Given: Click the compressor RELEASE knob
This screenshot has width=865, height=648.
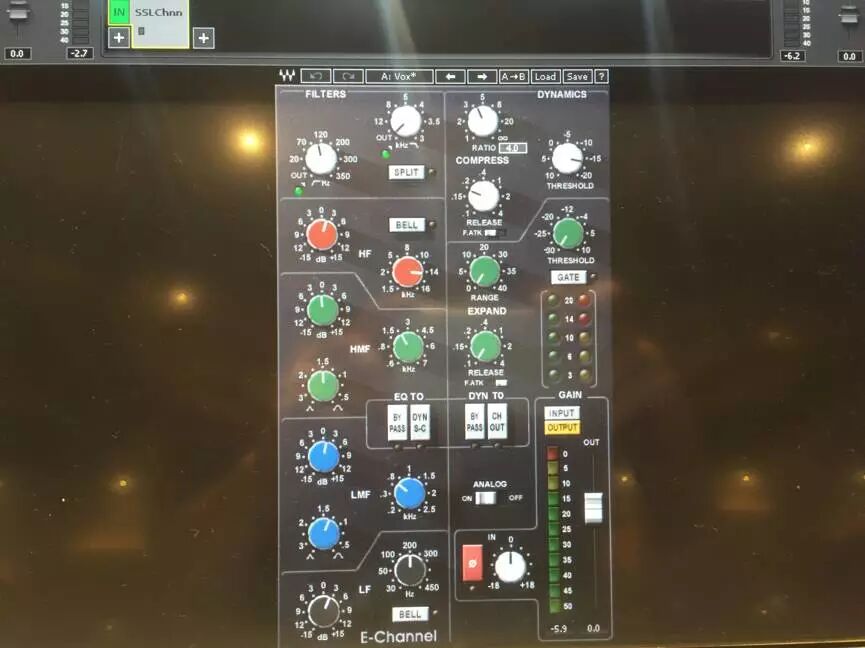Looking at the screenshot, I should 483,196.
